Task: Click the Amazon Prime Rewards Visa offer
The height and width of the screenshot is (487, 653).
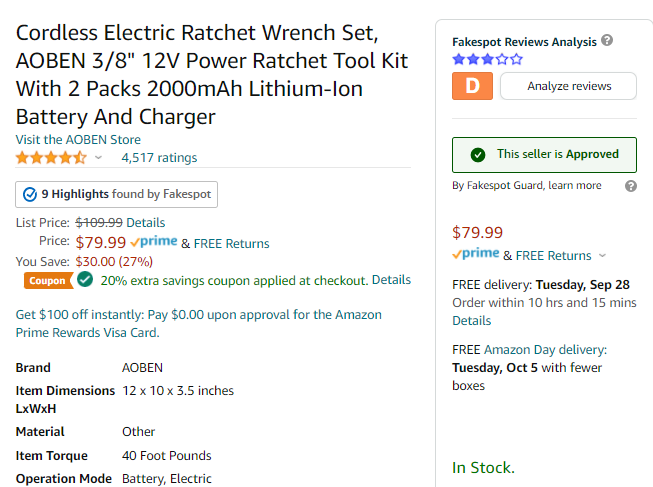Action: pos(199,323)
